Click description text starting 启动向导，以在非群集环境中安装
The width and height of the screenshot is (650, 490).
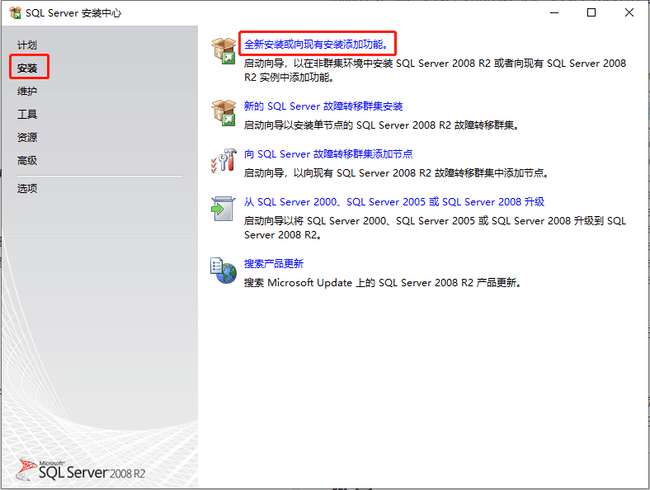(435, 70)
